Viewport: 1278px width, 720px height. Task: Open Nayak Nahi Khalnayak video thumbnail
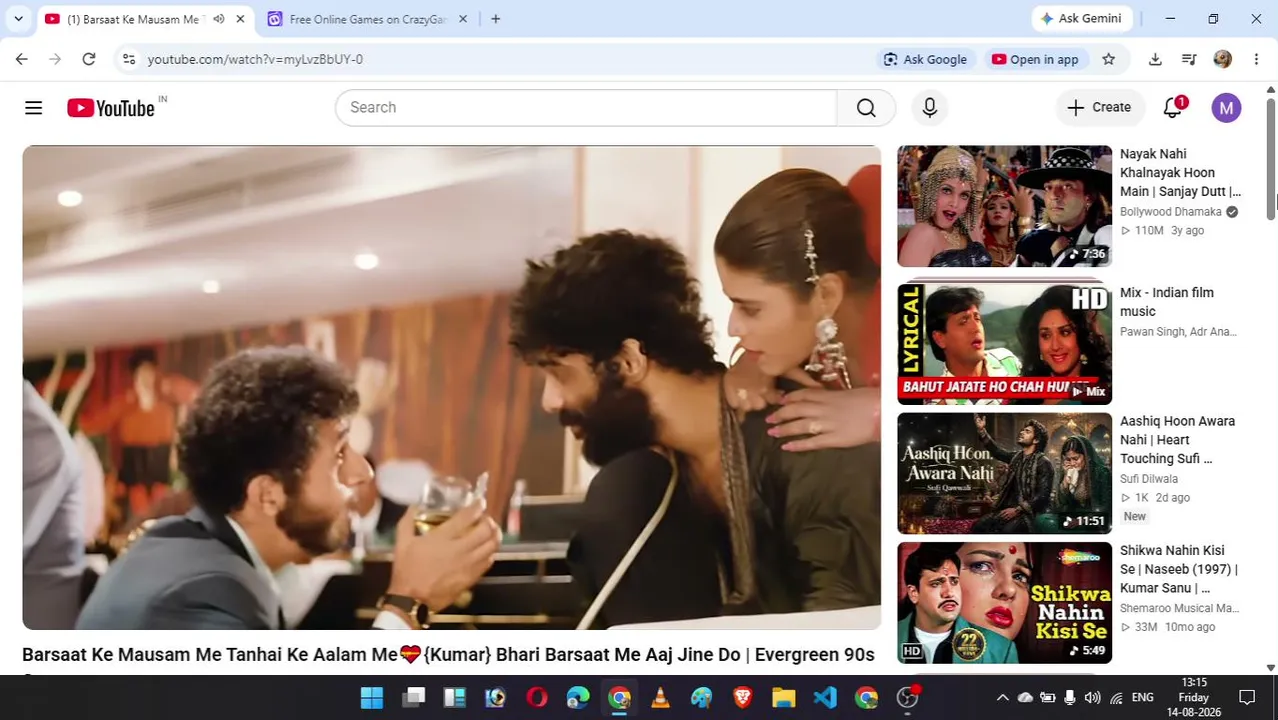click(x=1004, y=206)
